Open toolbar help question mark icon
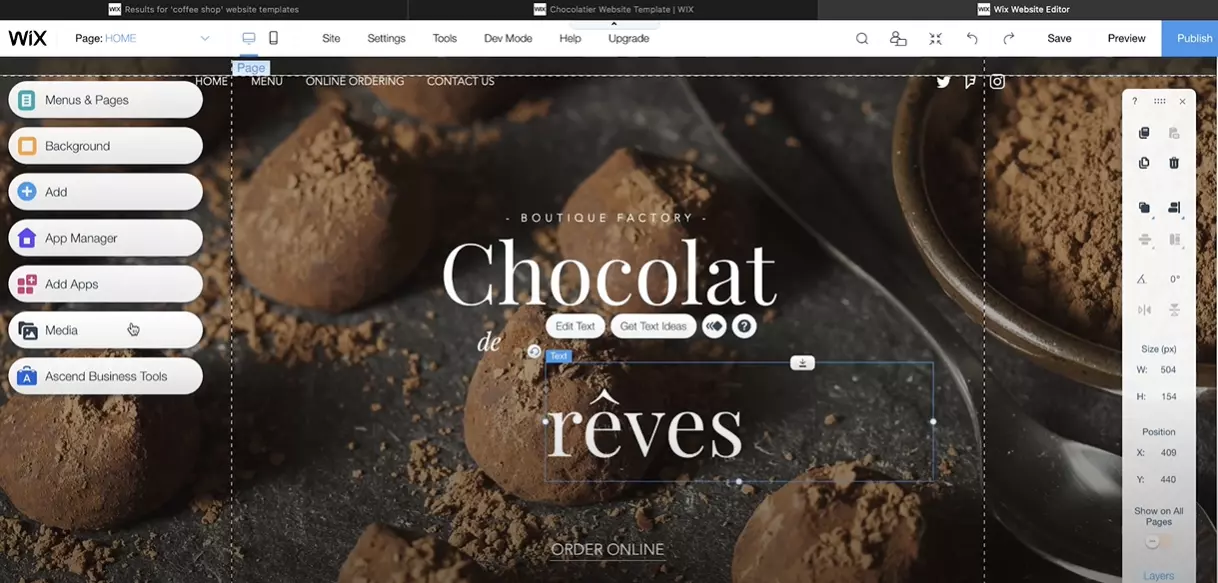This screenshot has height=583, width=1218. (x=1134, y=101)
